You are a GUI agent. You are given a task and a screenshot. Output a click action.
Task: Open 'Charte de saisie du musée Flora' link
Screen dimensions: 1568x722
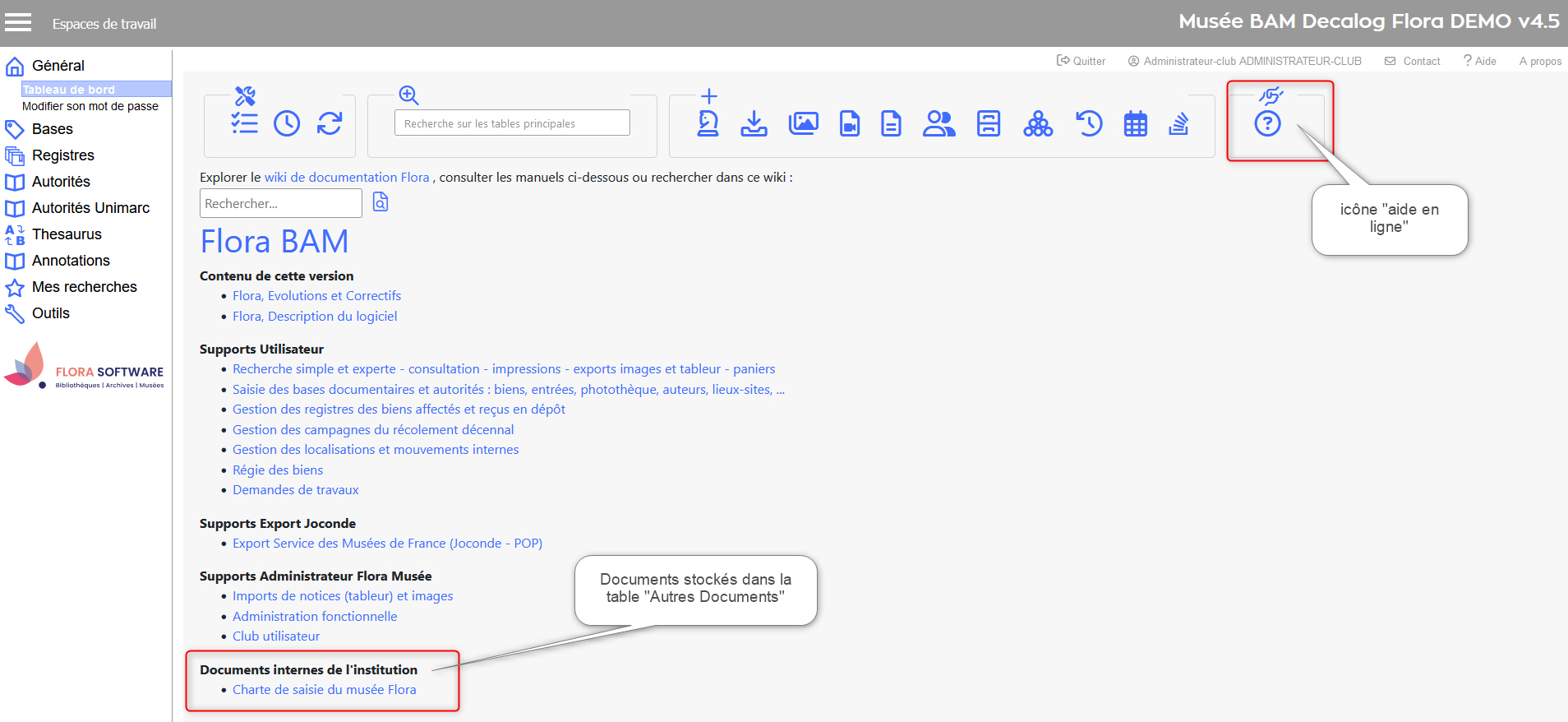click(324, 689)
